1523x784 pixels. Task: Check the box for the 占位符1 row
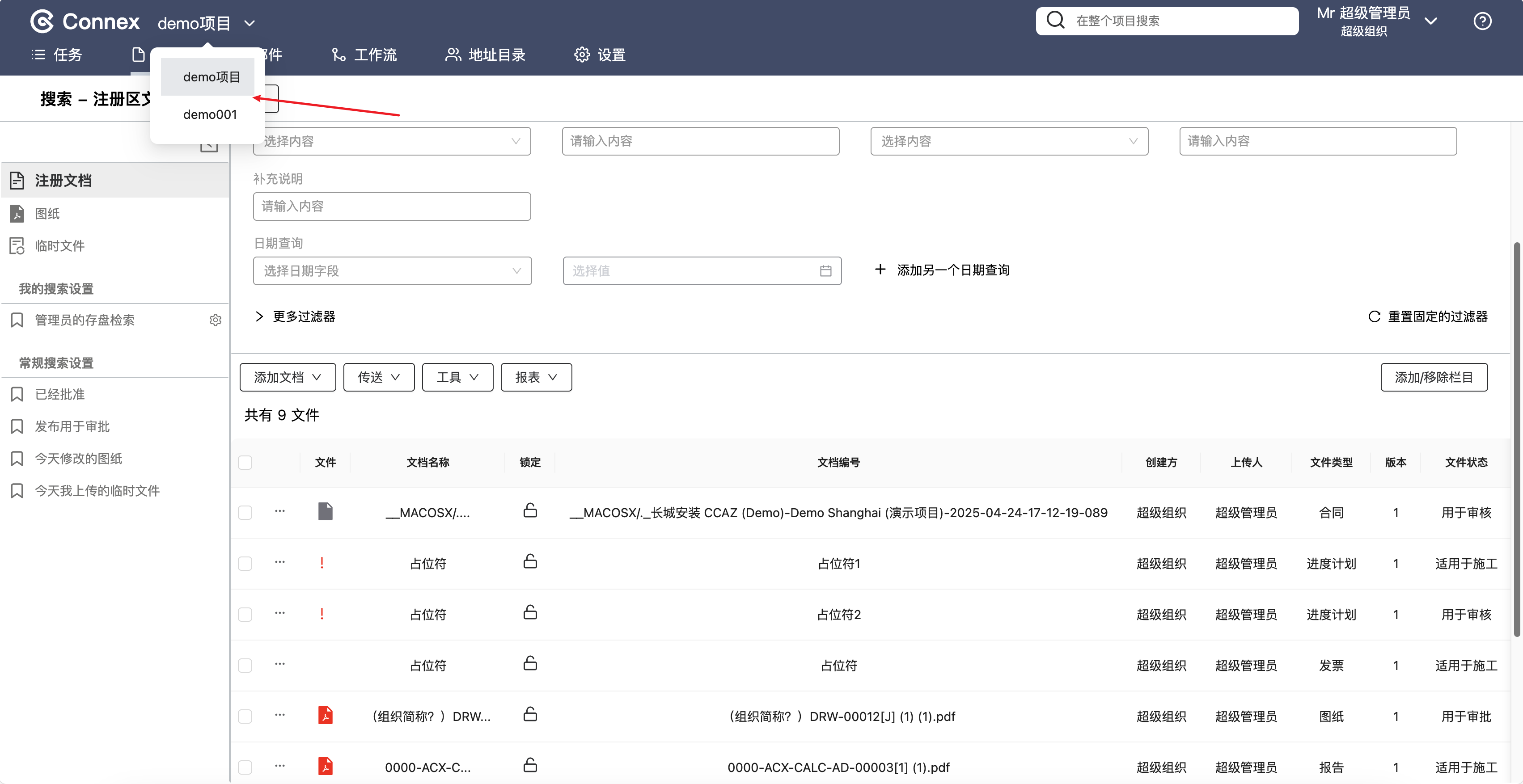coord(245,563)
